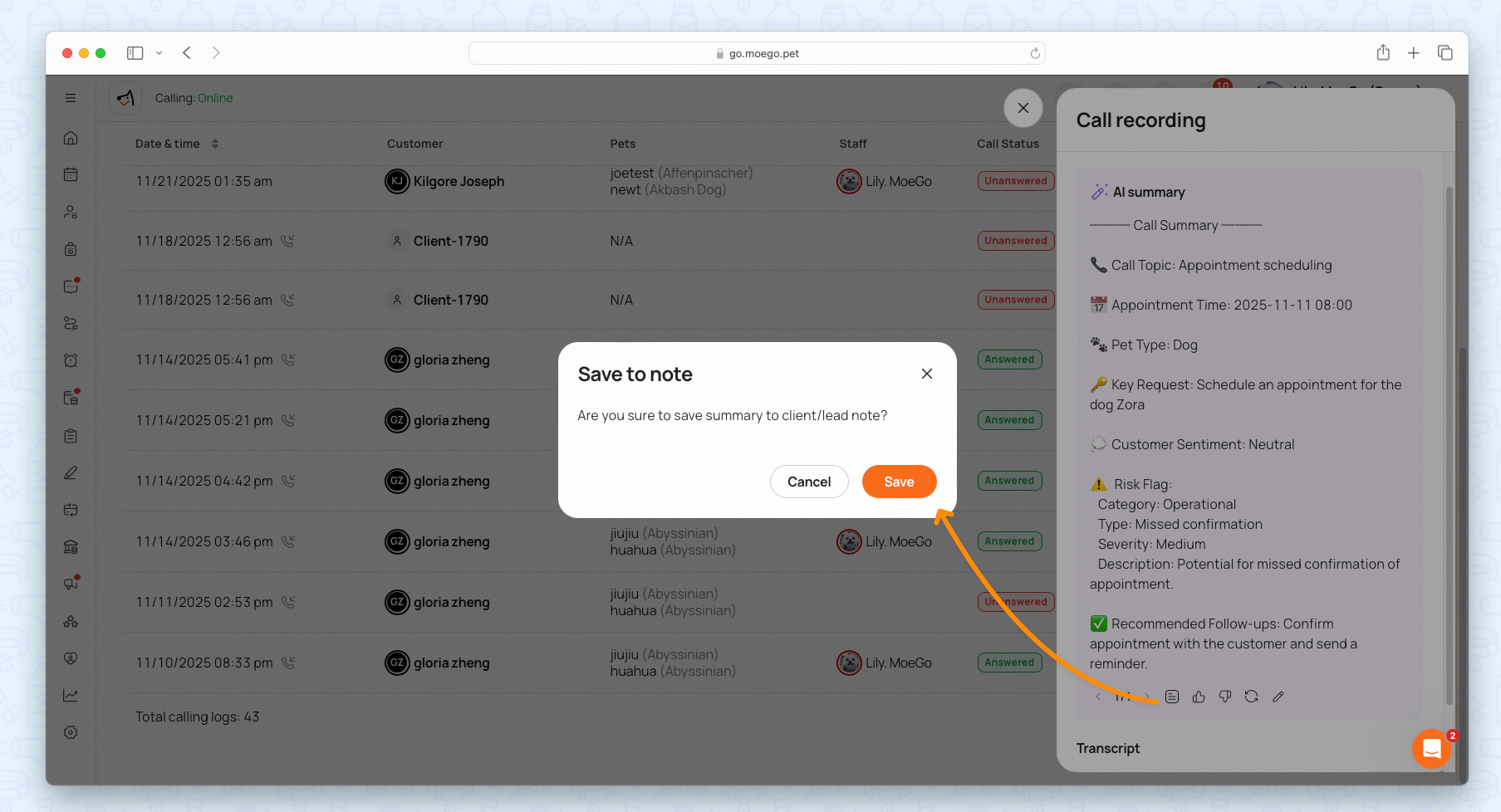
Task: Click the Unanswered badge in Kilgore Joseph's row
Action: [1016, 181]
